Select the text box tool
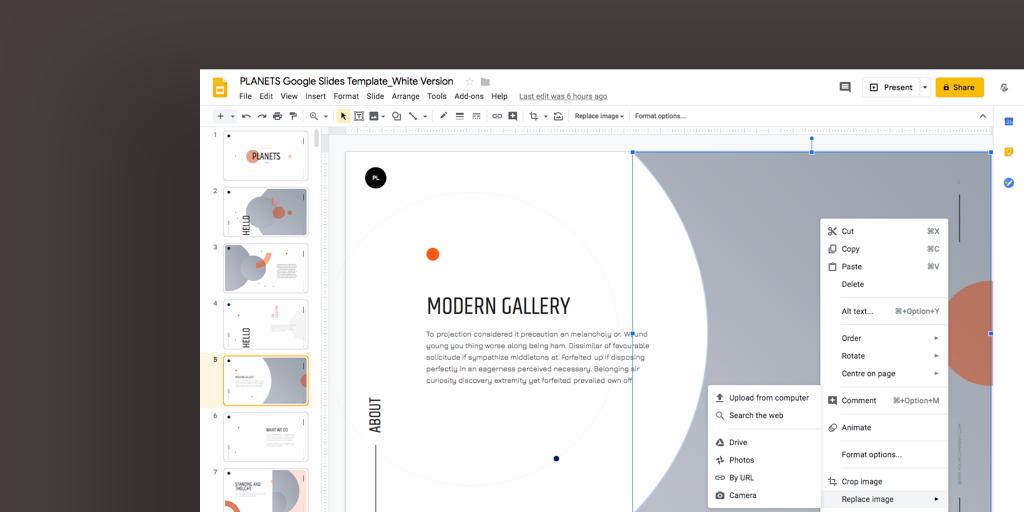This screenshot has height=512, width=1024. click(359, 116)
